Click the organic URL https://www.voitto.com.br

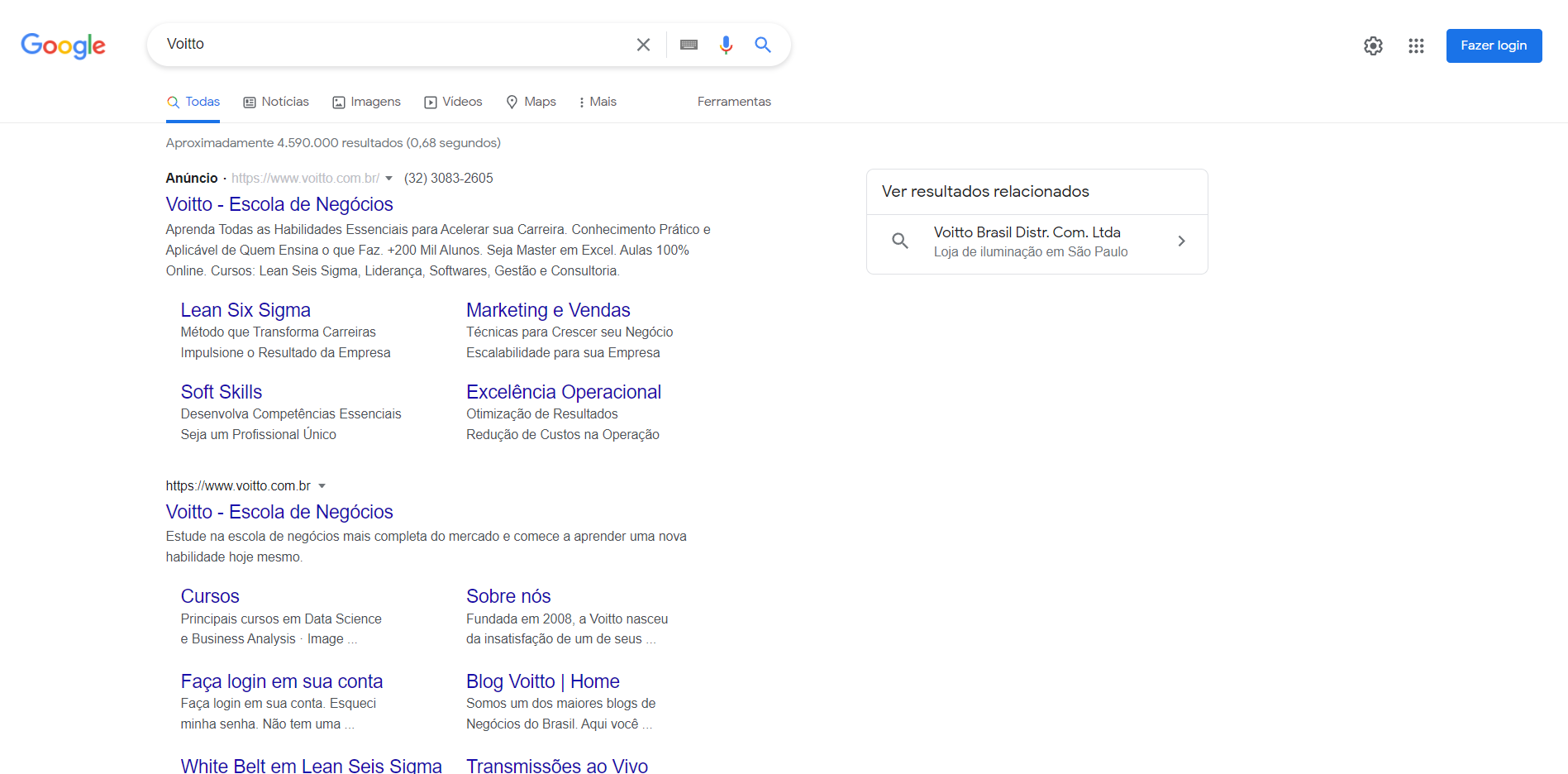coord(238,486)
